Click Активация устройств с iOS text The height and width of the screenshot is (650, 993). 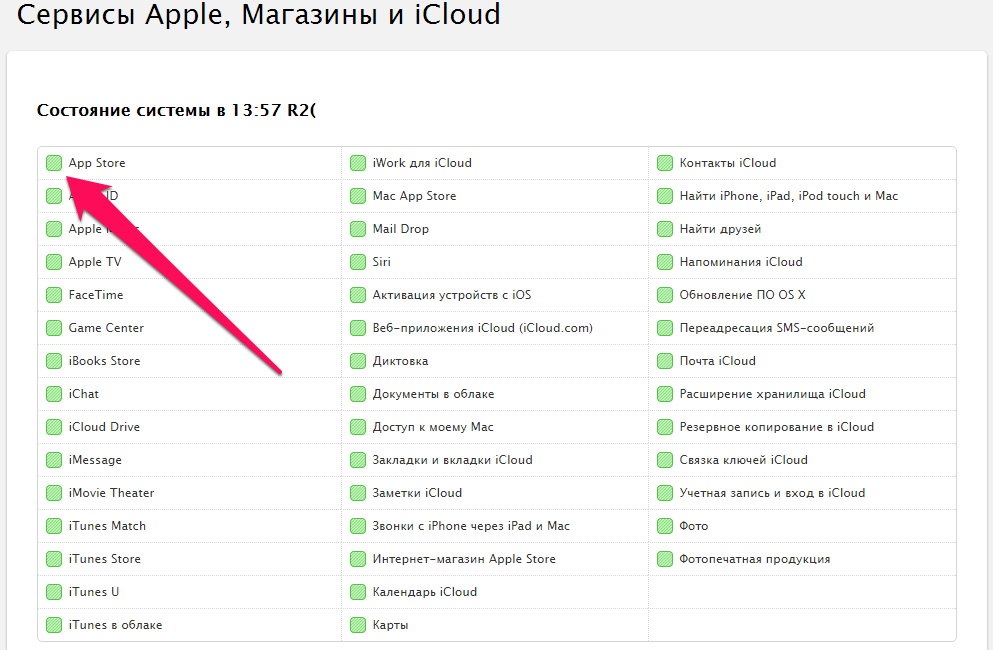(x=452, y=295)
